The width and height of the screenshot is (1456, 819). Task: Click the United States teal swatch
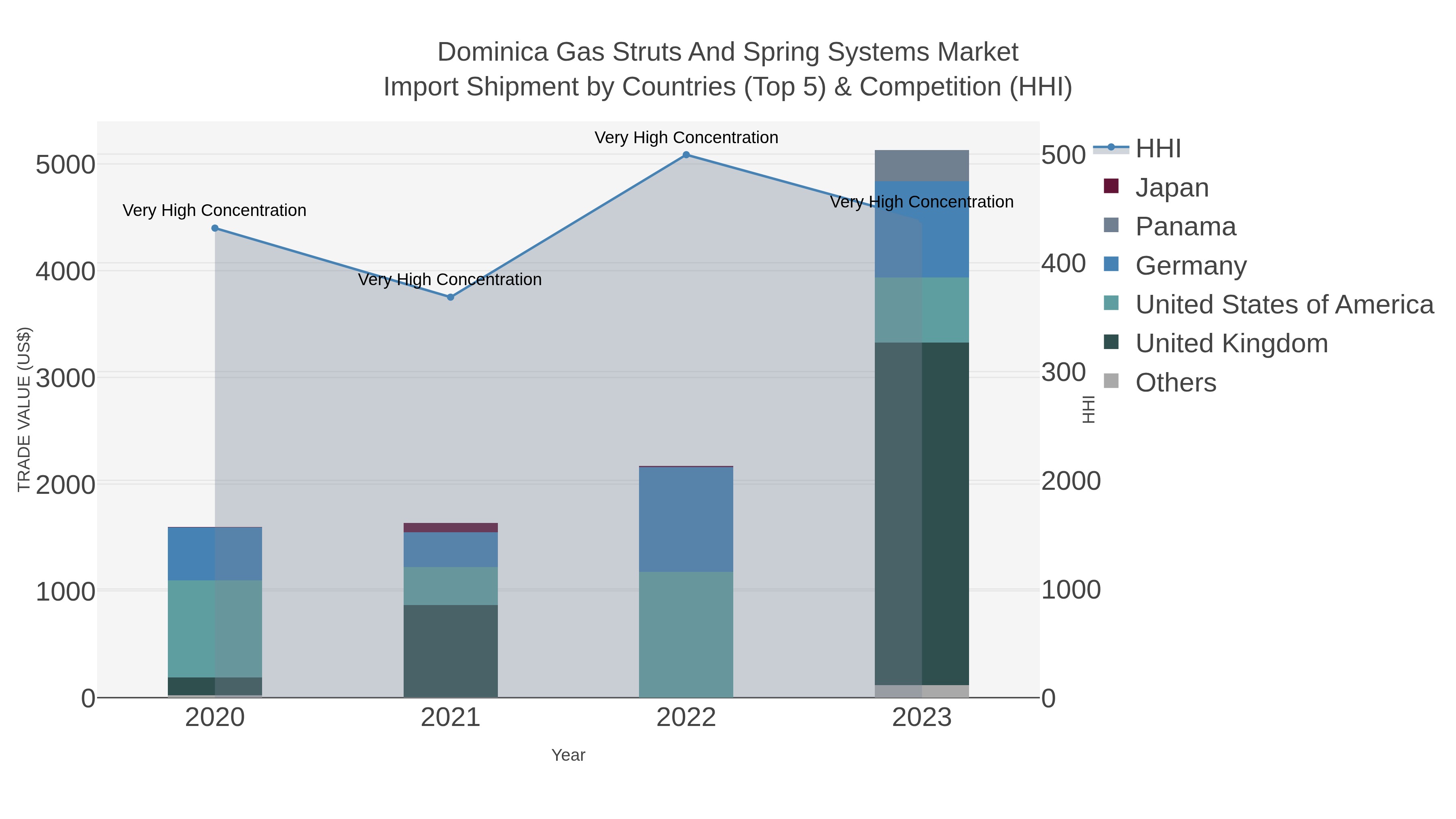coord(1111,303)
